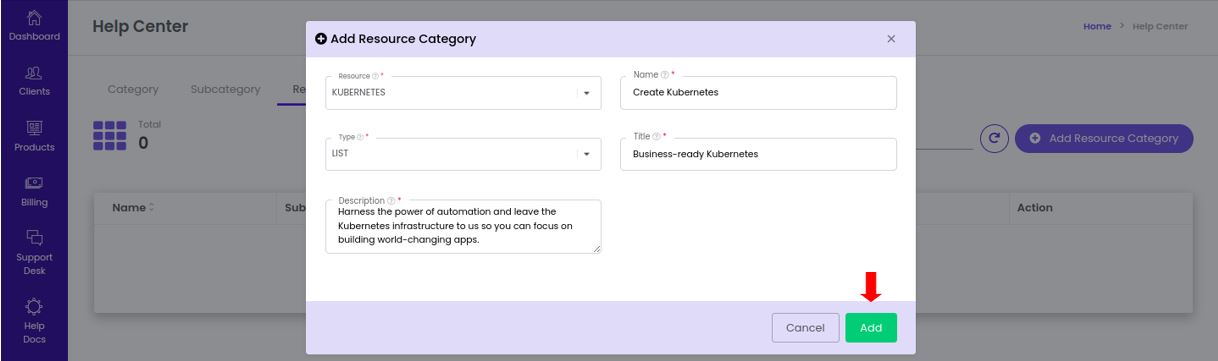This screenshot has height=361, width=1218.
Task: Sort the table by Name column
Action: [133, 208]
